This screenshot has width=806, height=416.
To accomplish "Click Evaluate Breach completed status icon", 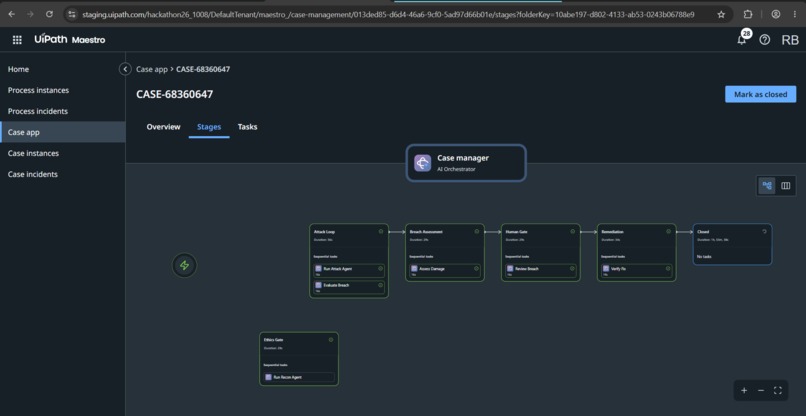I will click(x=380, y=285).
